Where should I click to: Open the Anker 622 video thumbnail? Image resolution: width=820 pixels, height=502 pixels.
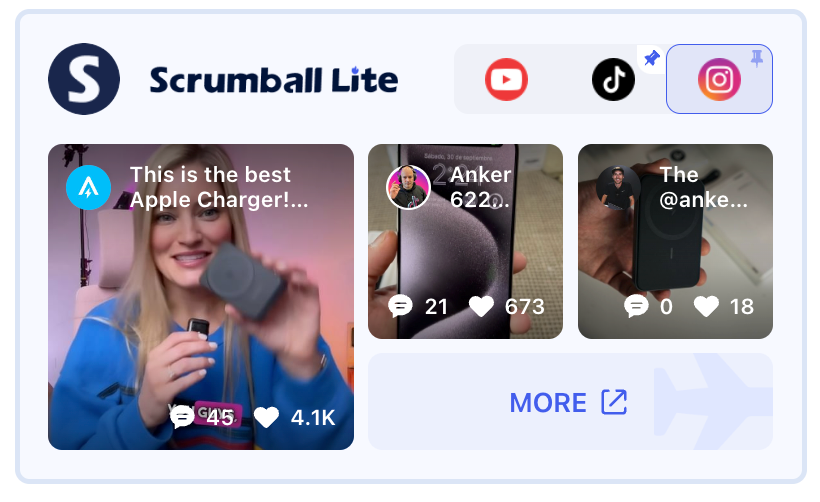tap(465, 242)
